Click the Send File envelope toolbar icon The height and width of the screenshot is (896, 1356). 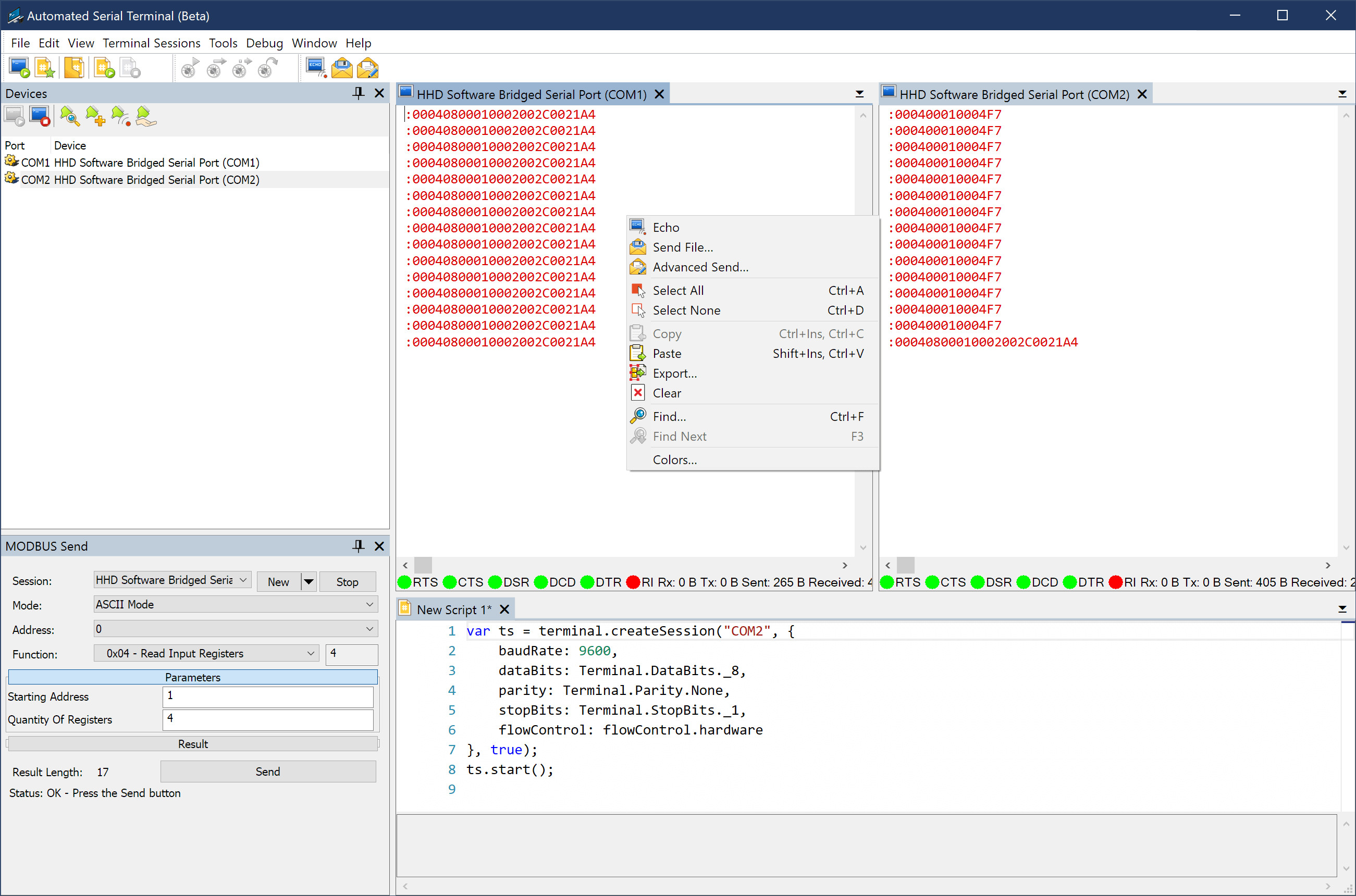342,68
